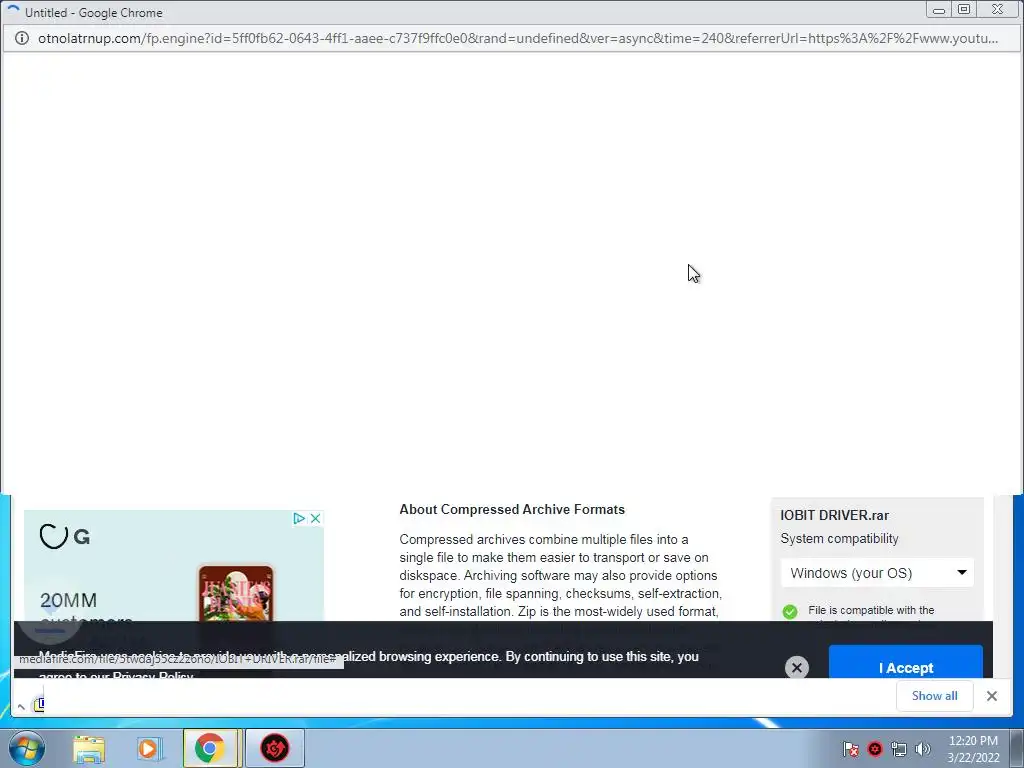Click the site info icon in address bar

point(22,39)
